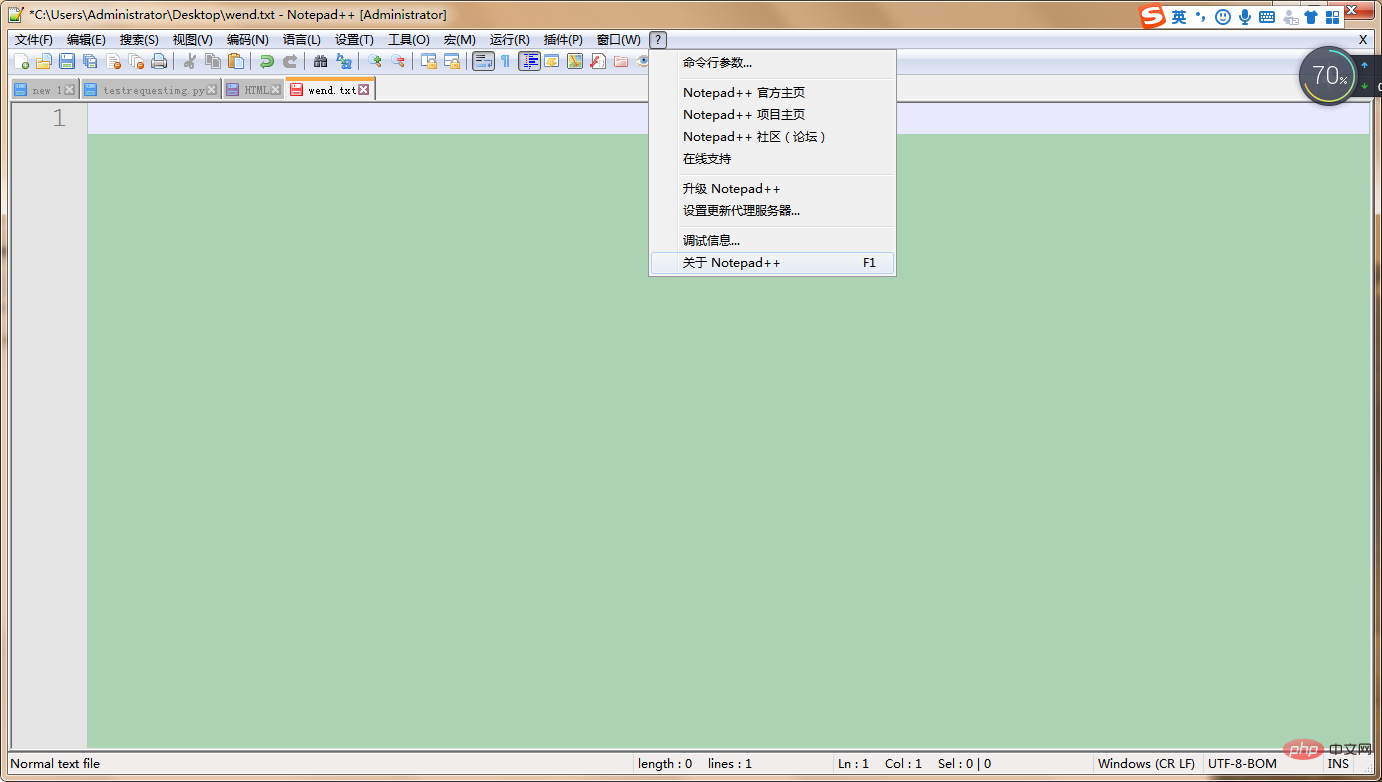The height and width of the screenshot is (782, 1382).
Task: Open the 文件(F) menu
Action: click(34, 40)
